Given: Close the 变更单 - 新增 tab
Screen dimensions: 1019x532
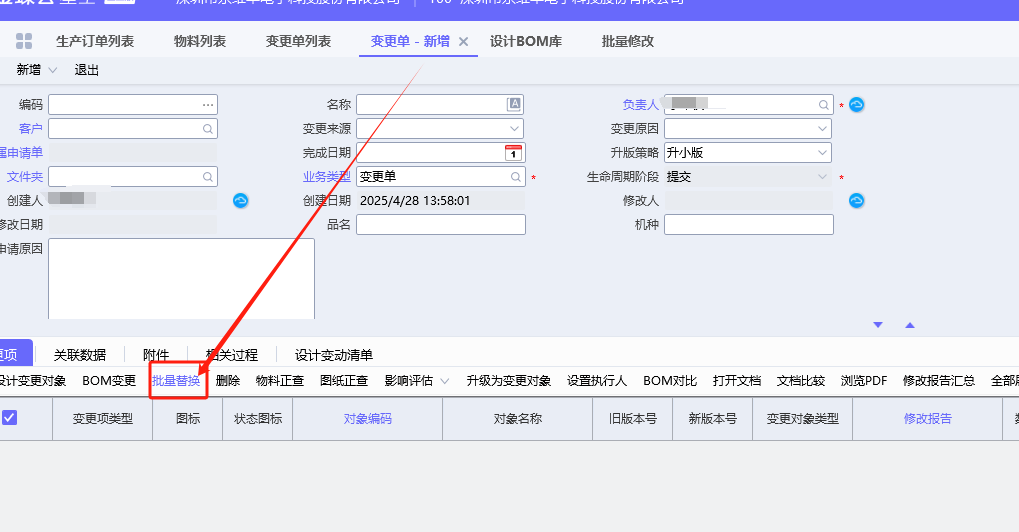Looking at the screenshot, I should (463, 42).
